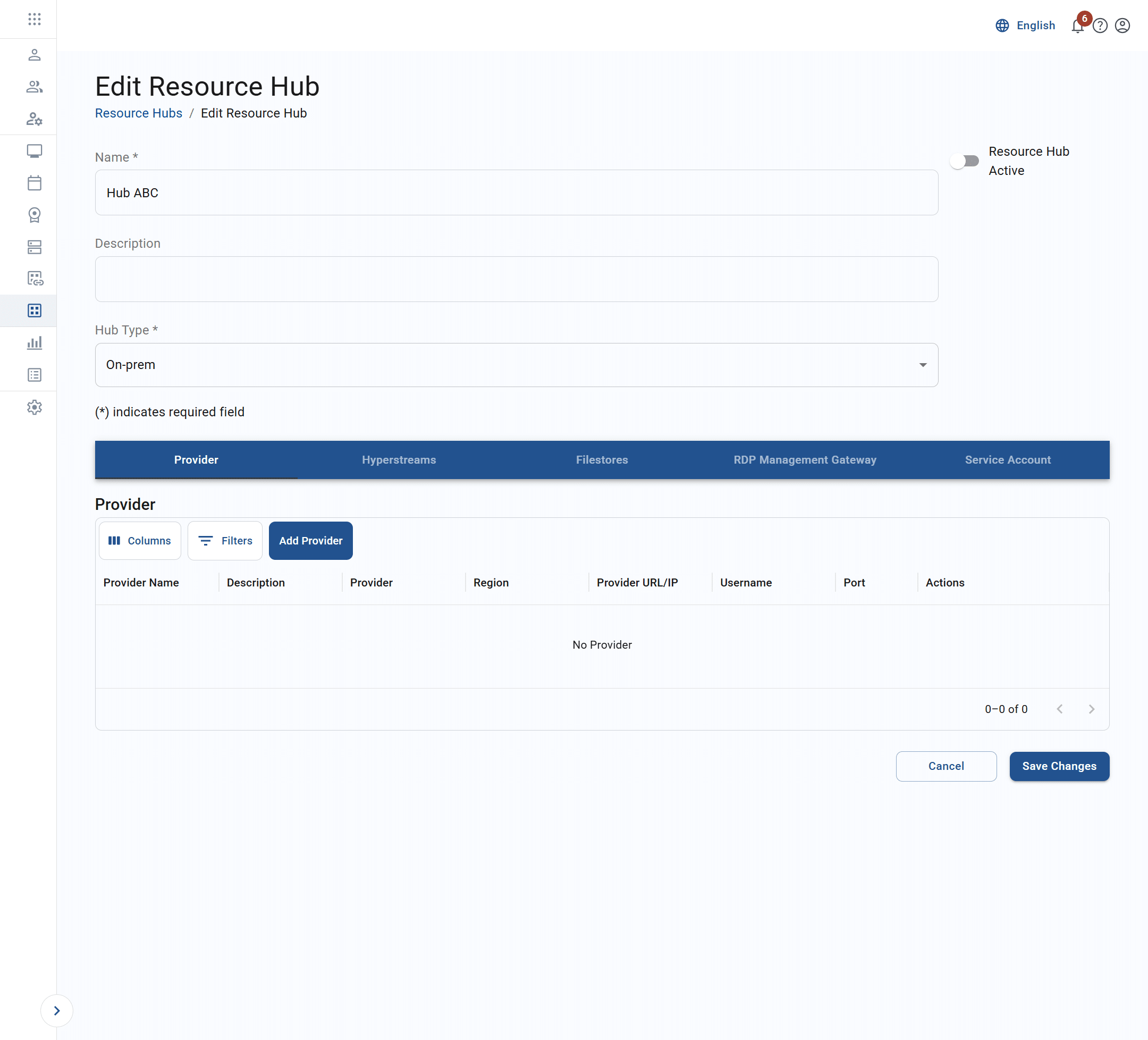This screenshot has height=1040, width=1148.
Task: Open the settings gear sidebar icon
Action: [34, 407]
